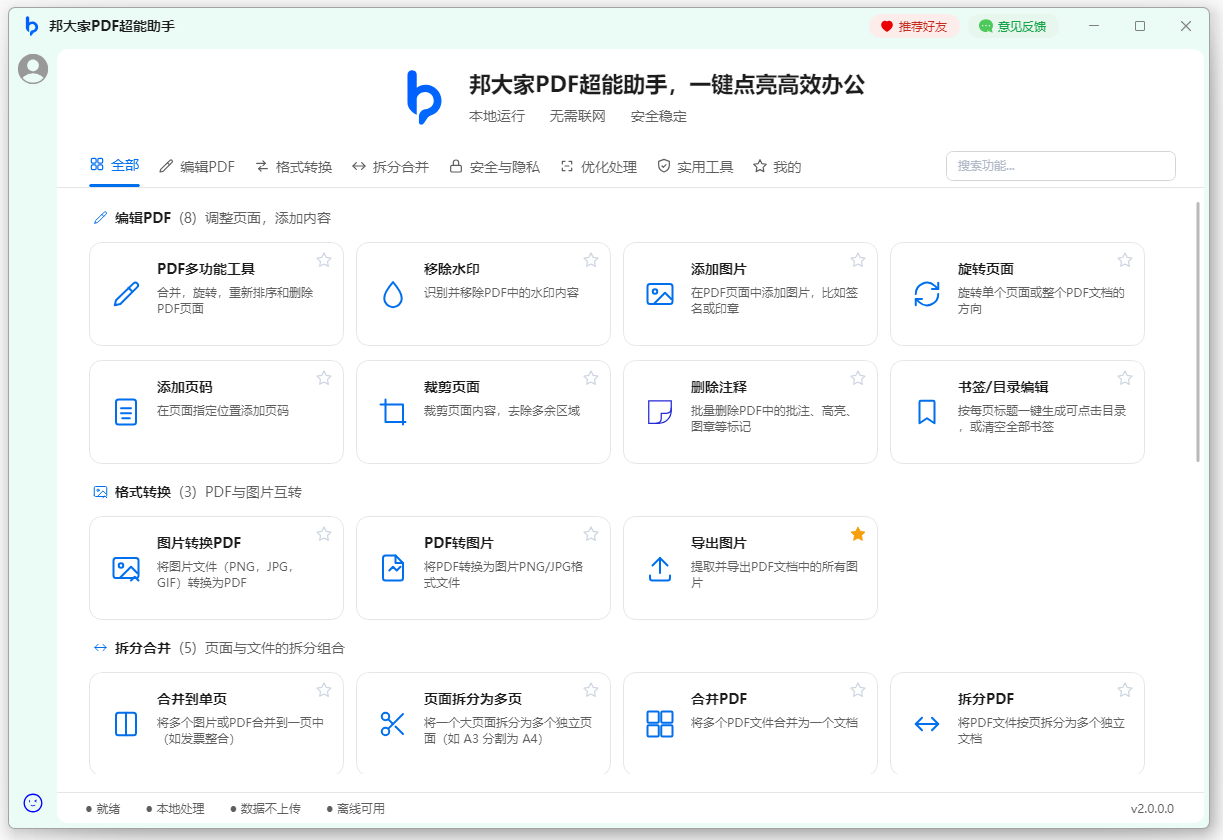Switch to the 优化处理 tab
1223x840 pixels.
(x=598, y=167)
